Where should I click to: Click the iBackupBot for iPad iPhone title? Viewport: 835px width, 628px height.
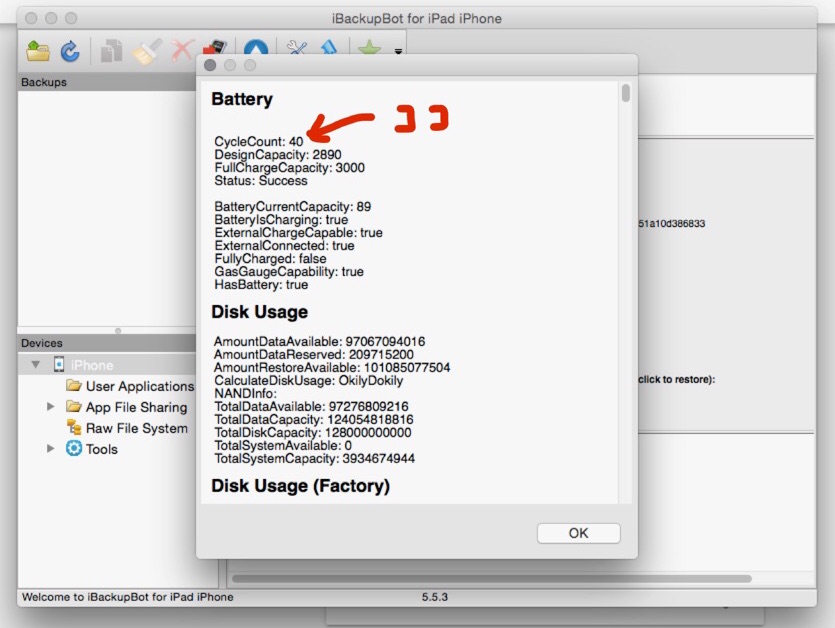pyautogui.click(x=417, y=19)
